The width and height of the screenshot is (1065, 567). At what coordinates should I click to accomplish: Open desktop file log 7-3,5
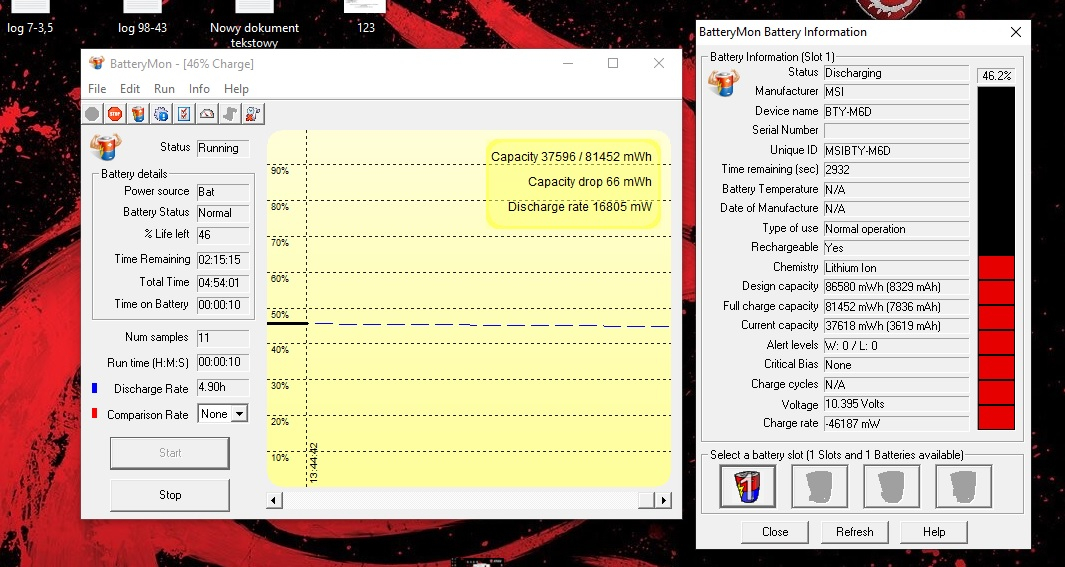click(x=30, y=18)
